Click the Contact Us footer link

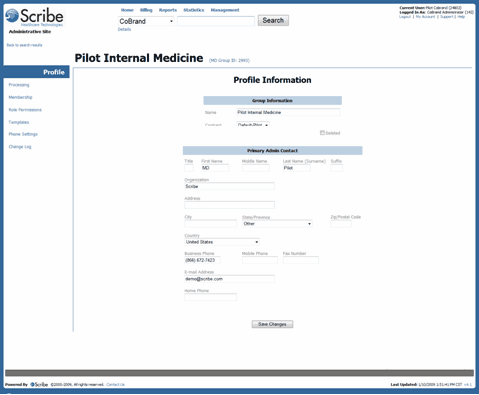pyautogui.click(x=115, y=384)
